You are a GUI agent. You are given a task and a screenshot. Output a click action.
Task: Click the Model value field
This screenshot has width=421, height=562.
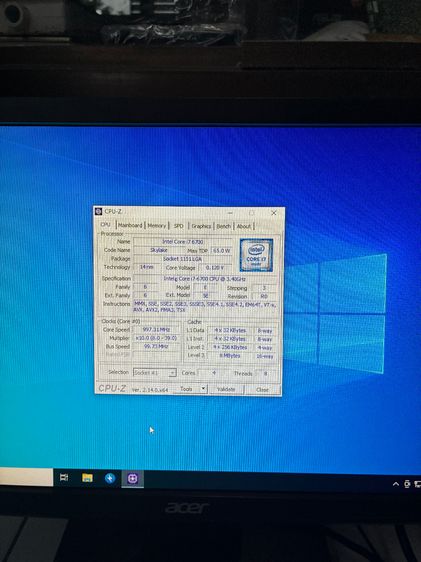click(205, 287)
